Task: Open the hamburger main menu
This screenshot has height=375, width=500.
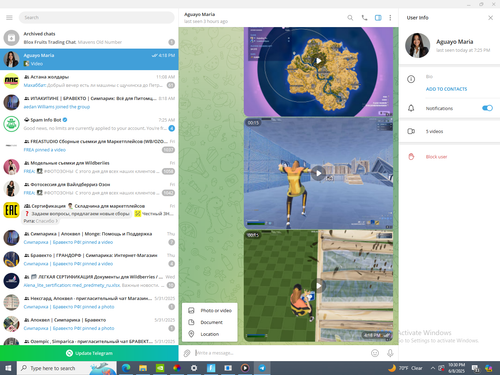Action: 9,17
